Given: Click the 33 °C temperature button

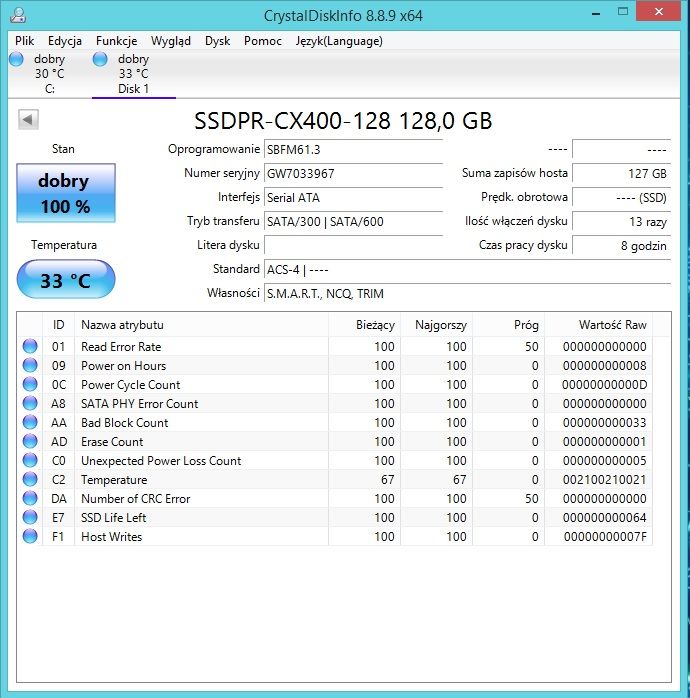Looking at the screenshot, I should [66, 280].
